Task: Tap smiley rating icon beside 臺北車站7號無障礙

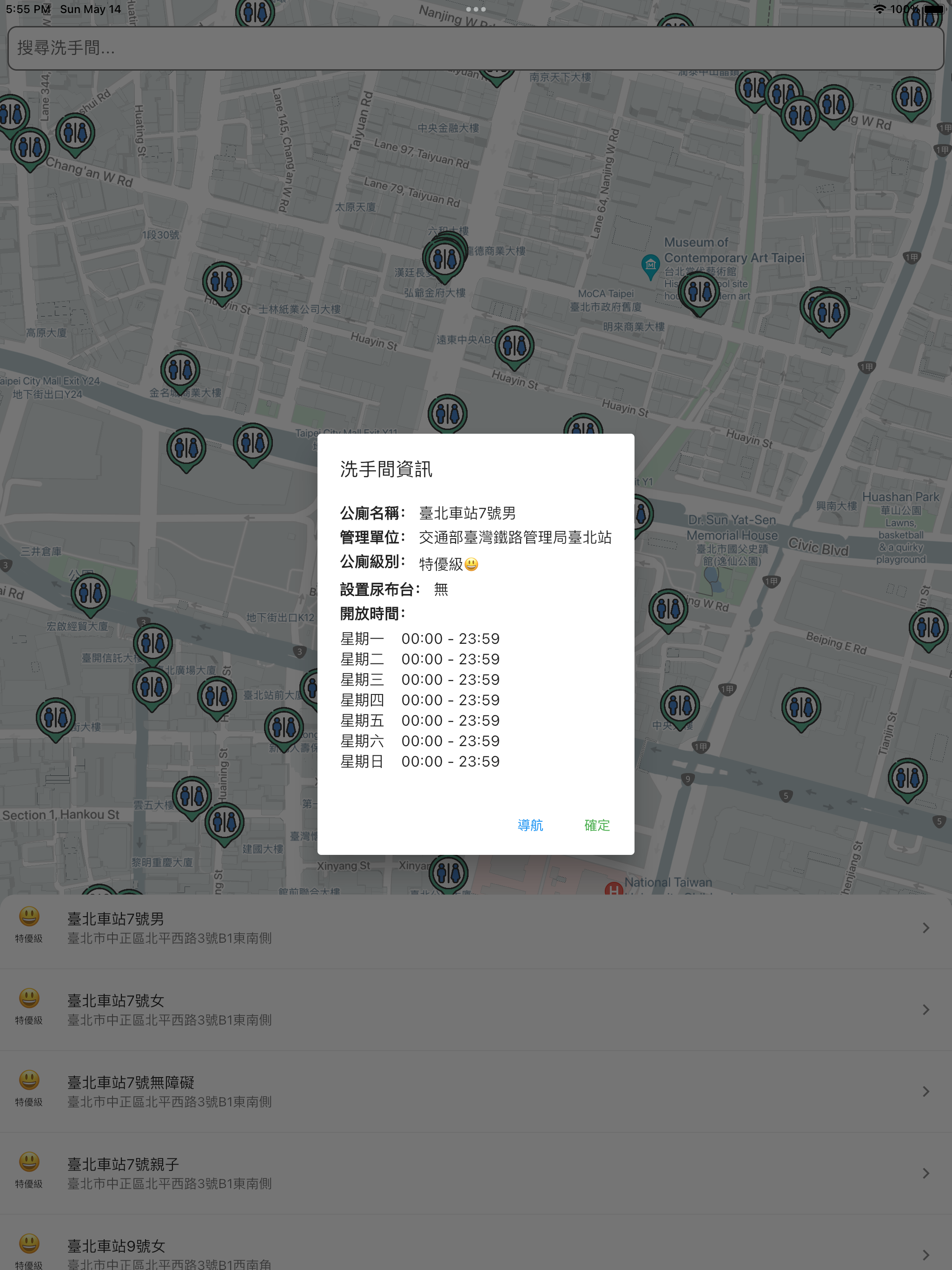Action: coord(29,1080)
